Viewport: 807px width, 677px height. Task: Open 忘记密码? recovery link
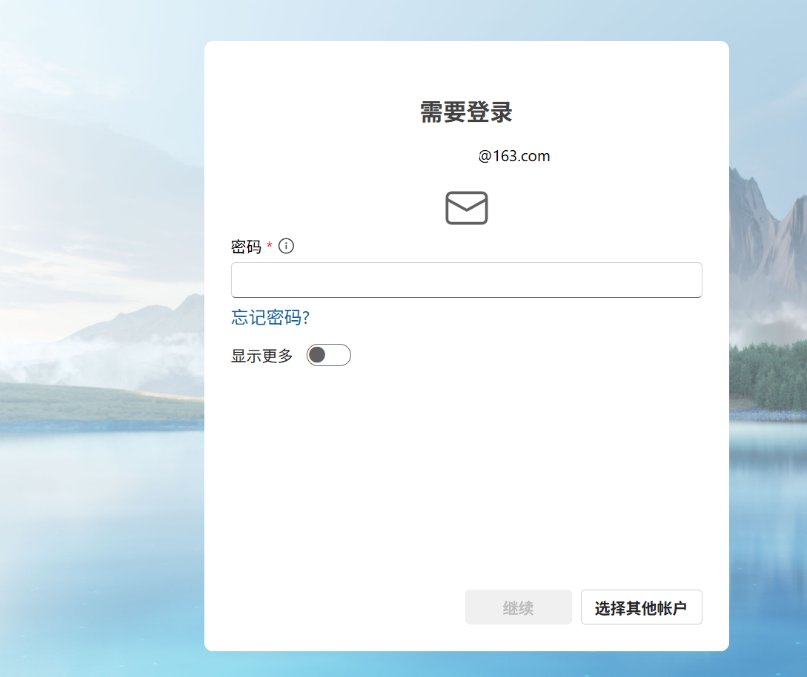[271, 318]
